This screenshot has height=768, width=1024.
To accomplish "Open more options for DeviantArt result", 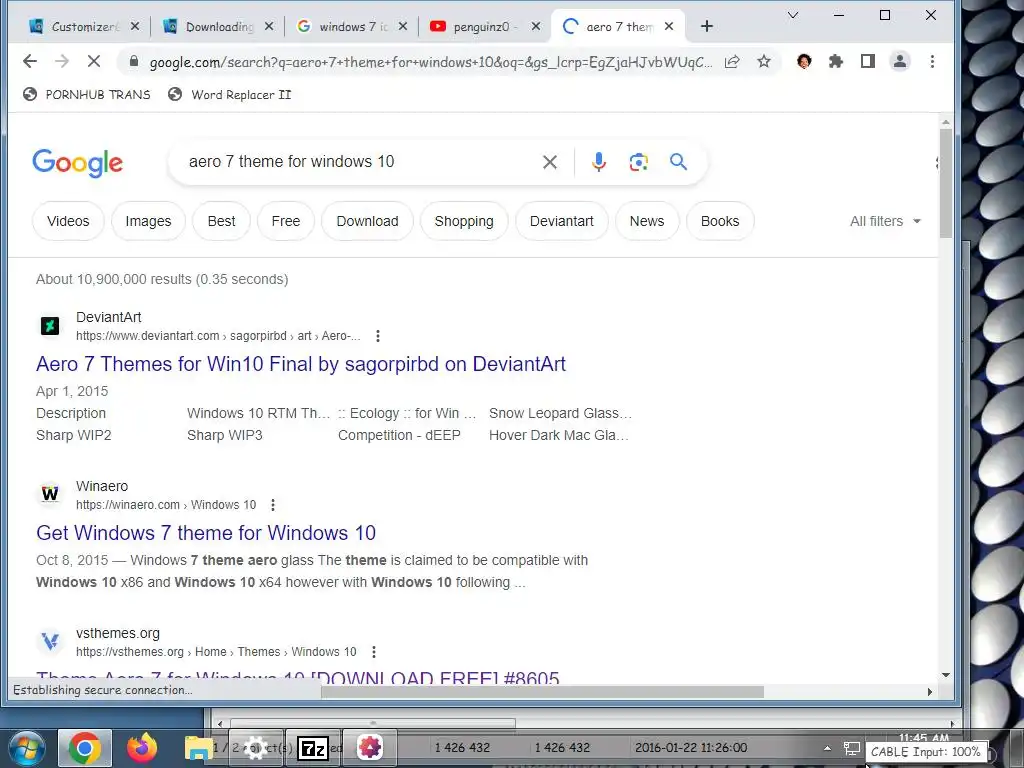I will (377, 336).
